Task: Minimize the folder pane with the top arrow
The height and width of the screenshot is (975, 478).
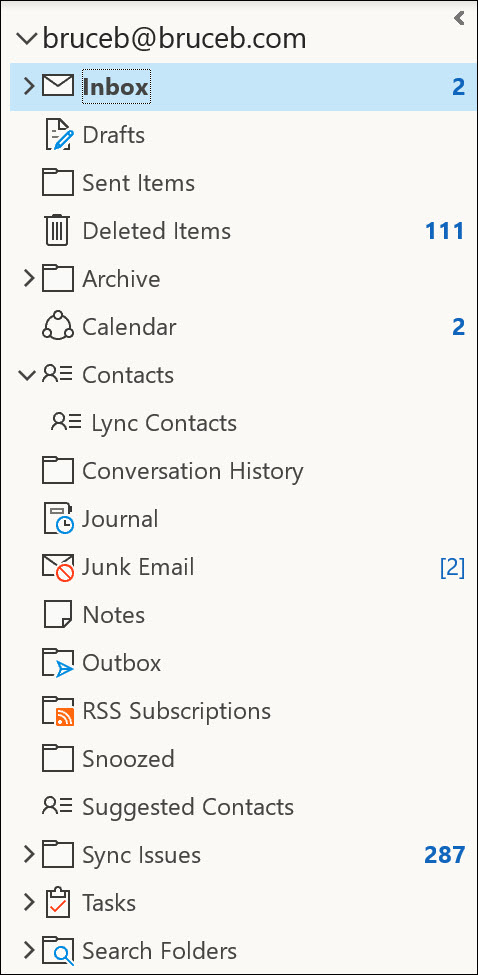Action: click(459, 18)
